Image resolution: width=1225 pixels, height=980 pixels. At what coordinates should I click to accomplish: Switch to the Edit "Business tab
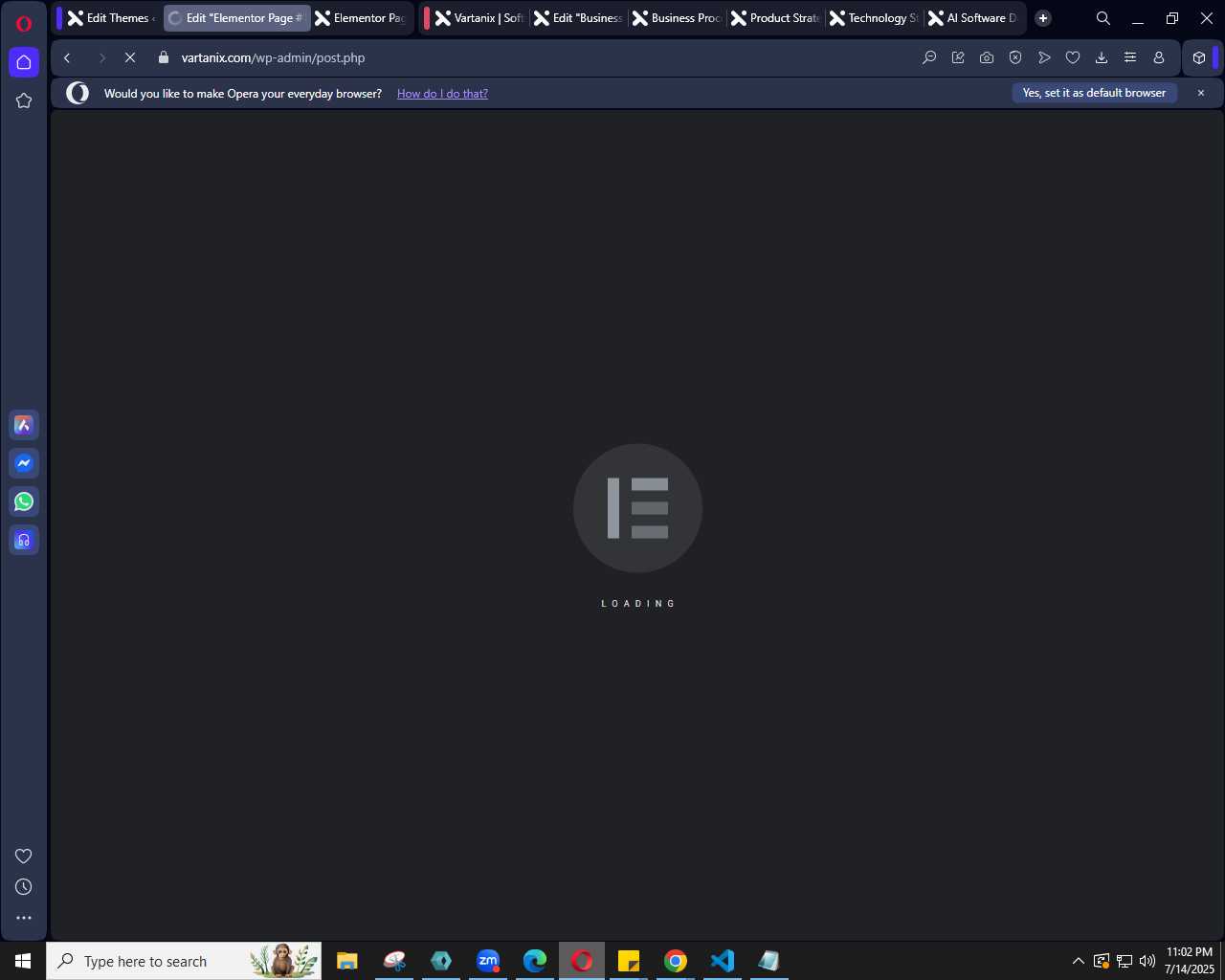click(579, 18)
